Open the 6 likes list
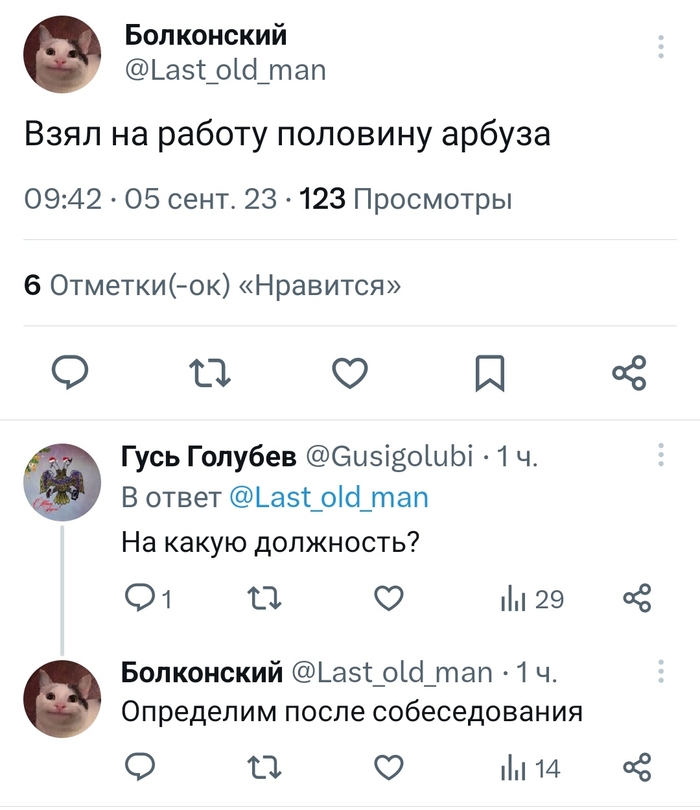This screenshot has height=810, width=700. 214,285
